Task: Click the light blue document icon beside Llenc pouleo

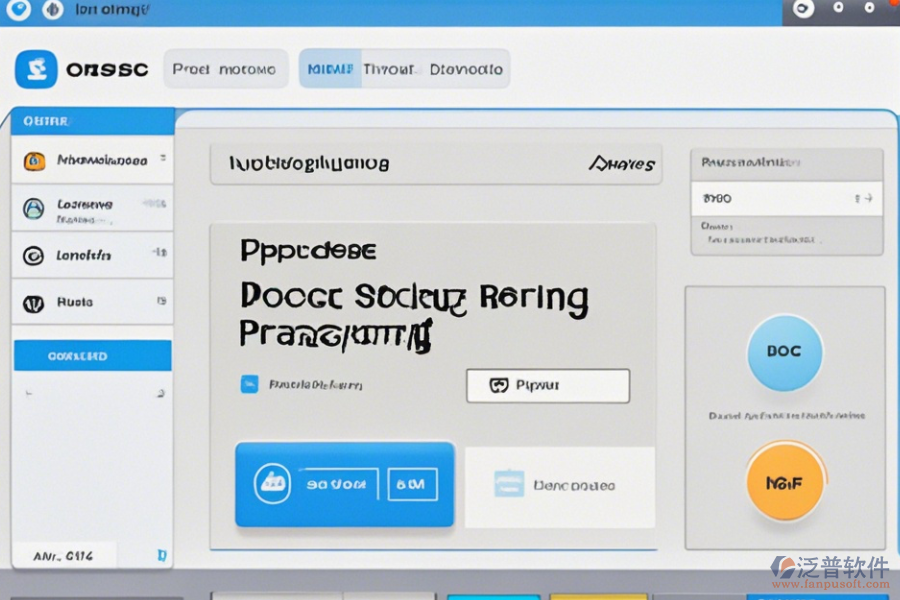Action: [509, 483]
